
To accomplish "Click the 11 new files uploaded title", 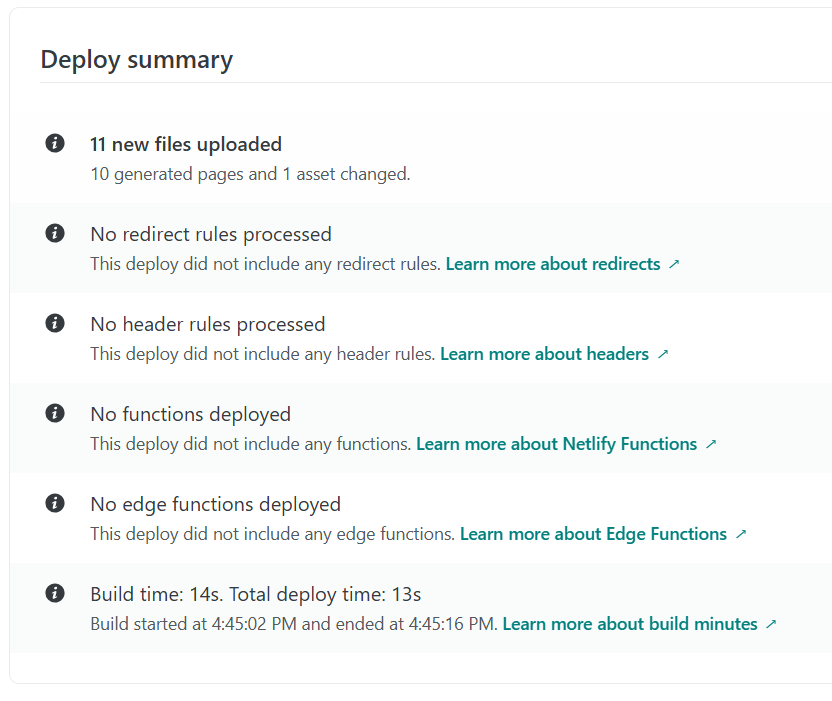I will click(186, 144).
